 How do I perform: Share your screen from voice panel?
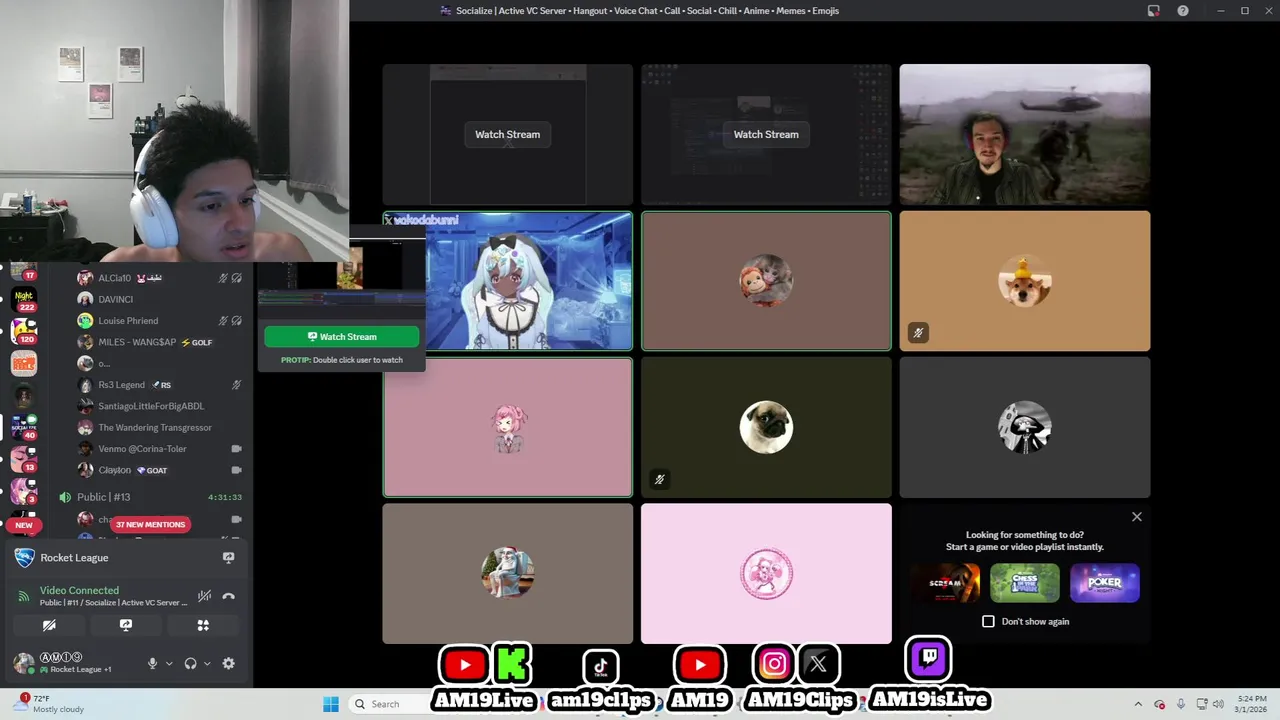coord(126,625)
